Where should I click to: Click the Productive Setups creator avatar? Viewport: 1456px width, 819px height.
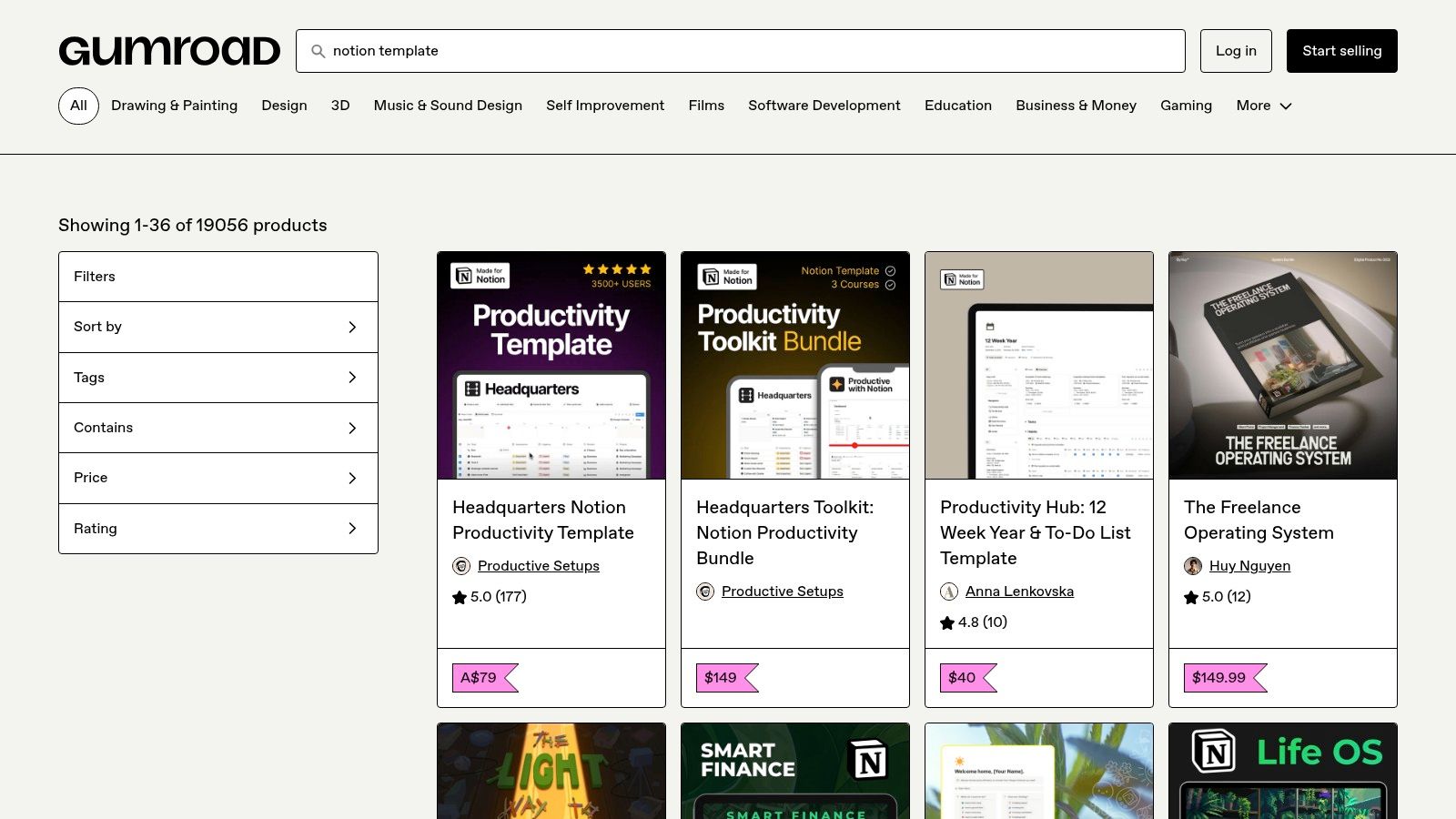pyautogui.click(x=461, y=565)
